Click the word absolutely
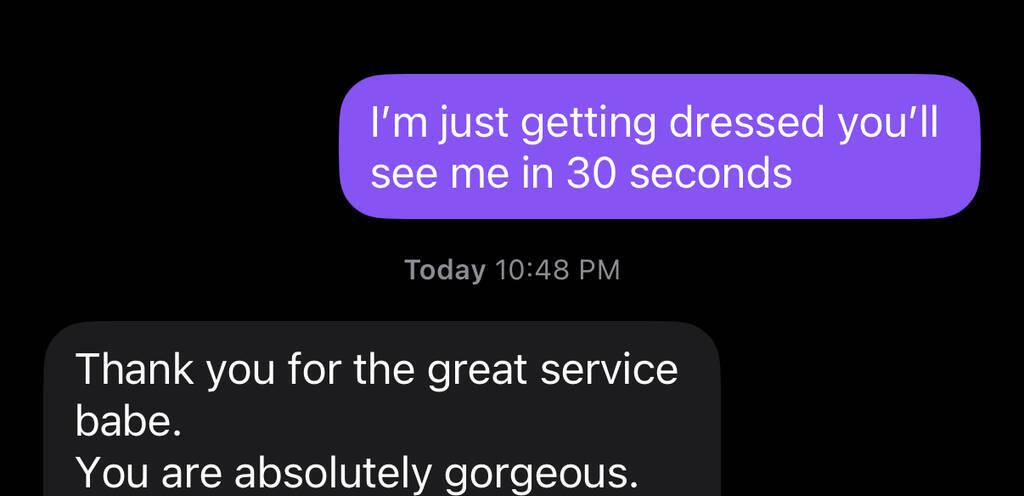The image size is (1024, 496). coord(332,474)
